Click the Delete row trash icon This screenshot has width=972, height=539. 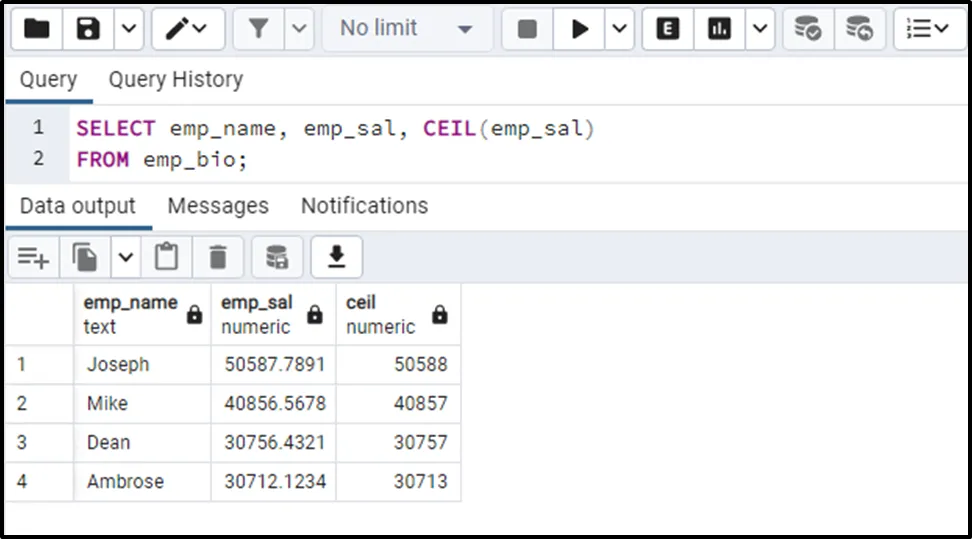pyautogui.click(x=218, y=258)
